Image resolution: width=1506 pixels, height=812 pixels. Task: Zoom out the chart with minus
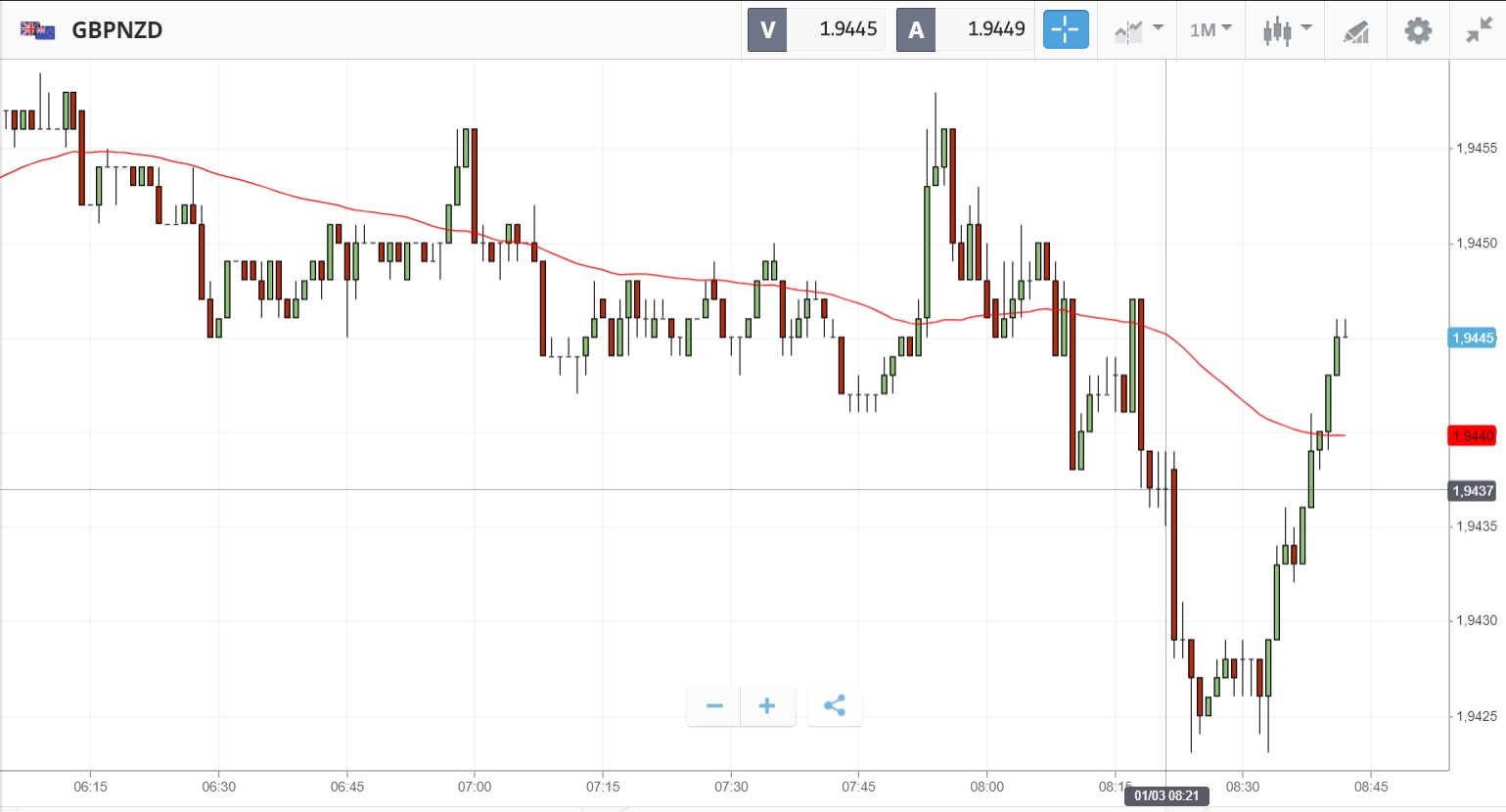tap(714, 705)
